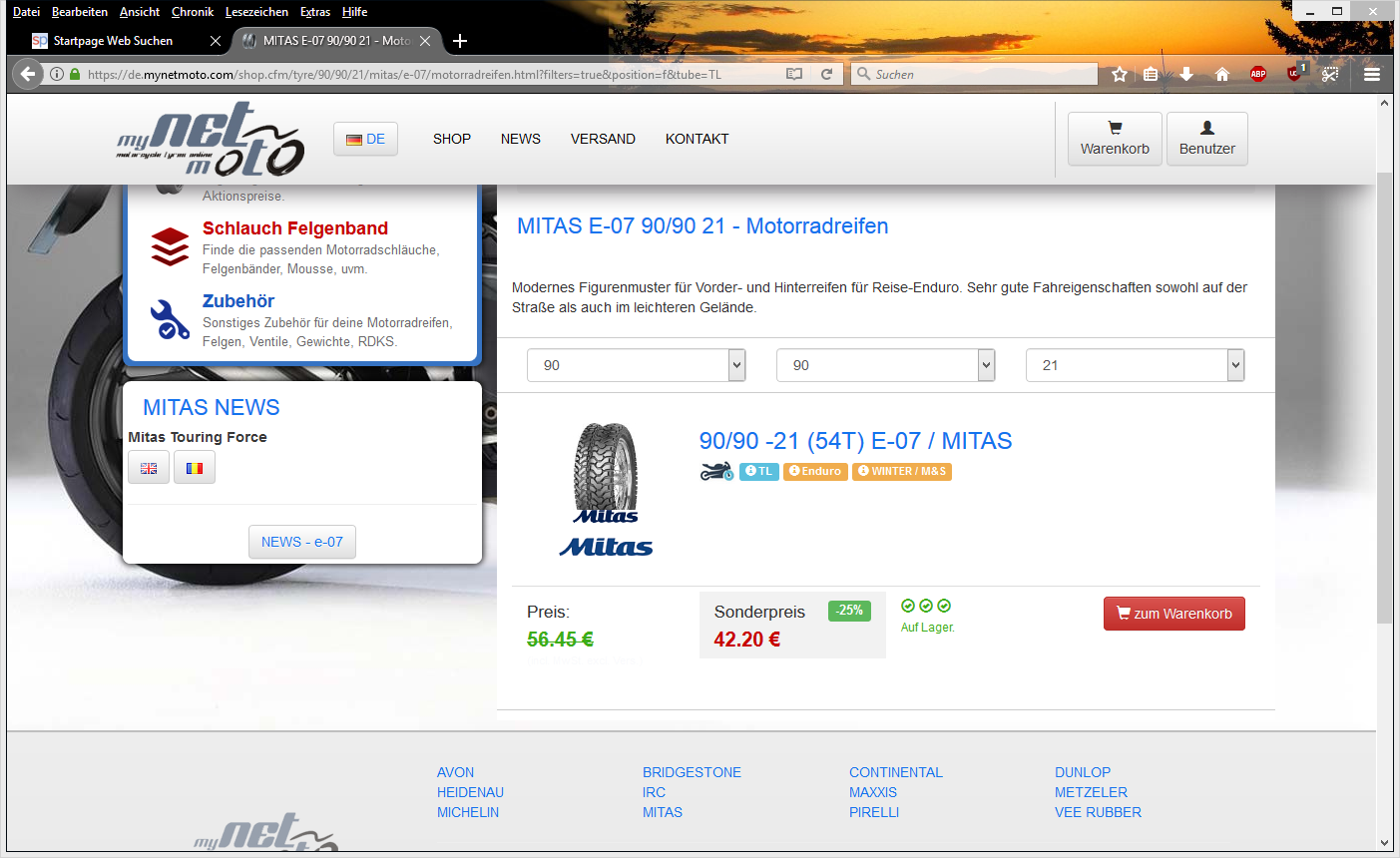The image size is (1400, 858).
Task: Open the Bearbeiten menu
Action: point(80,12)
